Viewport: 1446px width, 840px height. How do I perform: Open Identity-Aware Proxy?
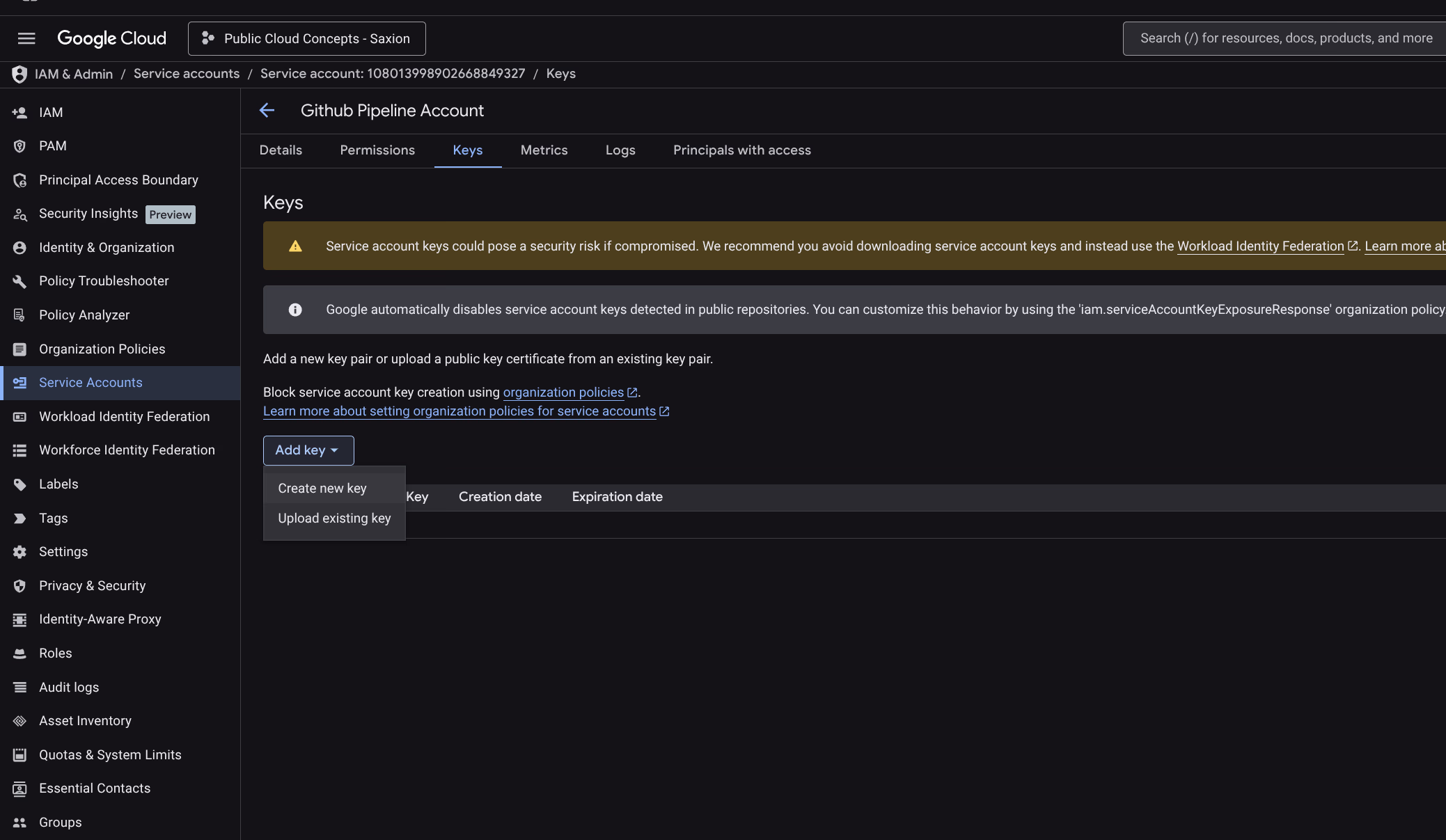point(100,619)
